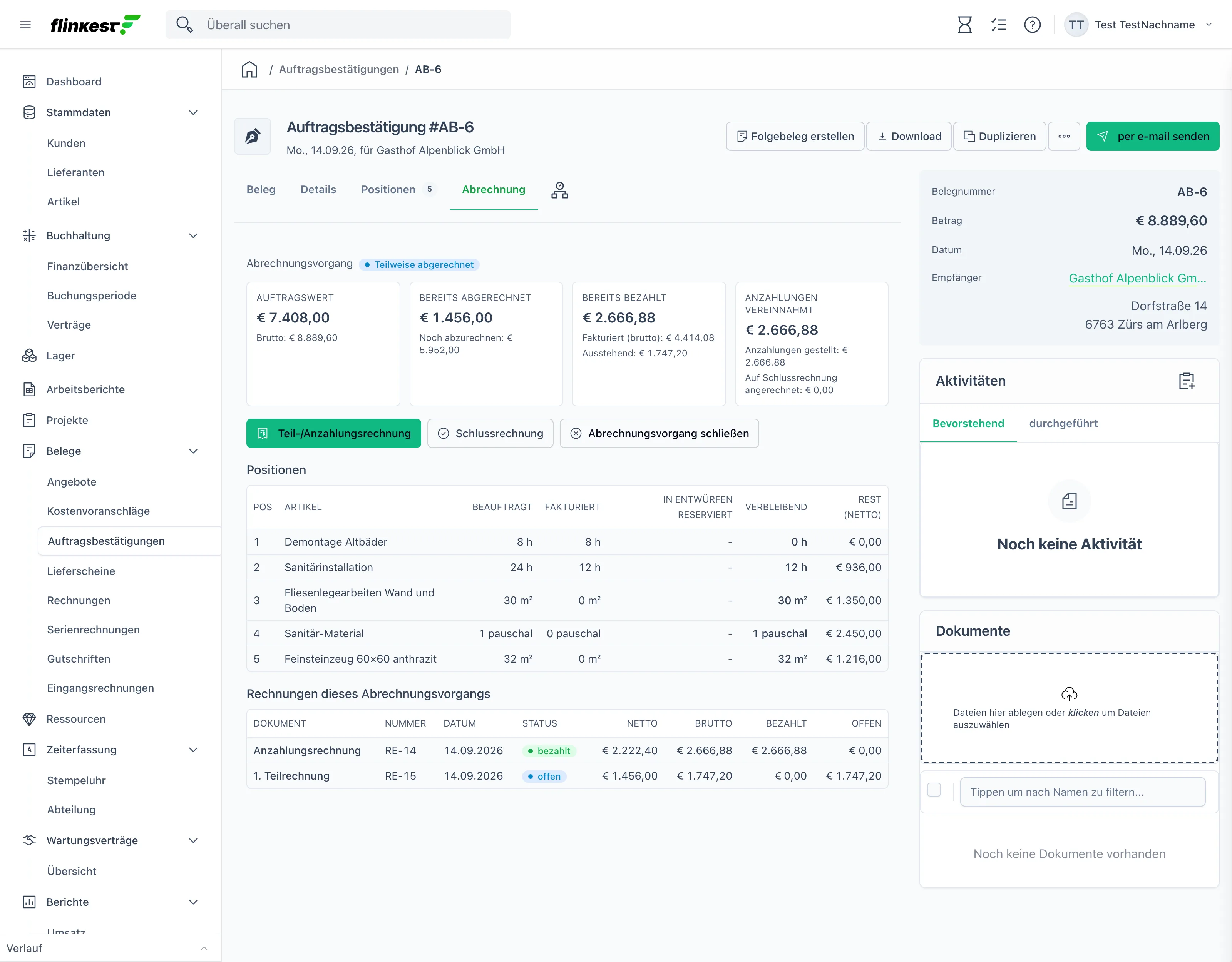Collapse the Zeiterfassung section chevron

coord(194,750)
